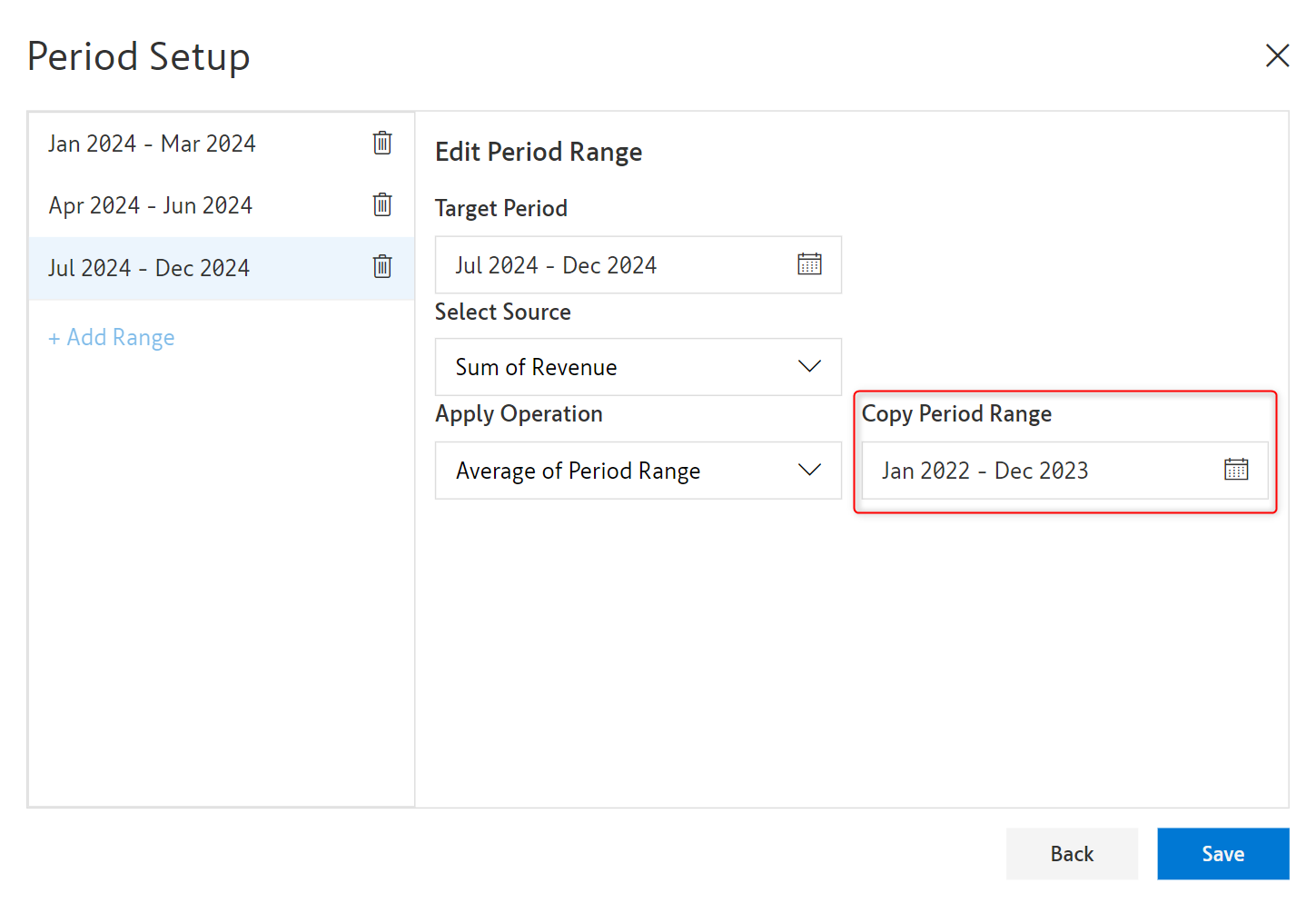Close the Period Setup dialog
1316x903 pixels.
click(1277, 55)
